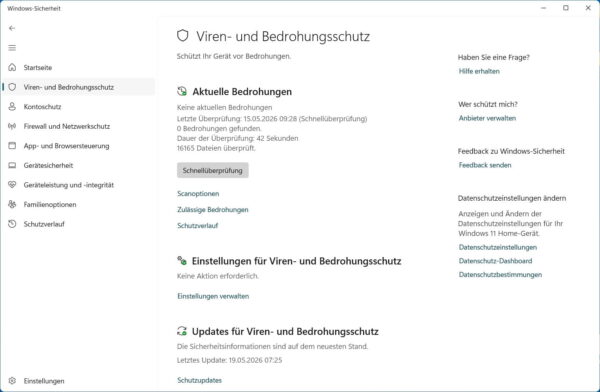Click Einstellungen verwalten link
The image size is (600, 392).
pos(213,296)
